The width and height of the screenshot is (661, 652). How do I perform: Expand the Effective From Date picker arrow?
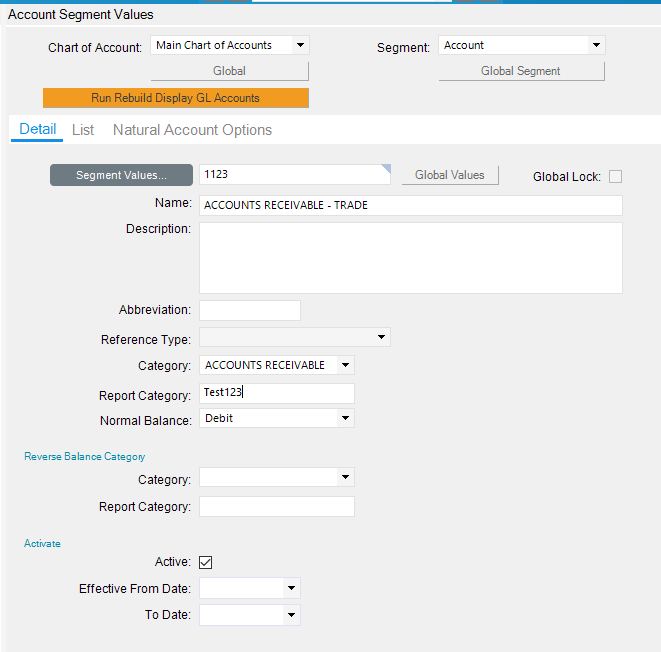pyautogui.click(x=291, y=588)
